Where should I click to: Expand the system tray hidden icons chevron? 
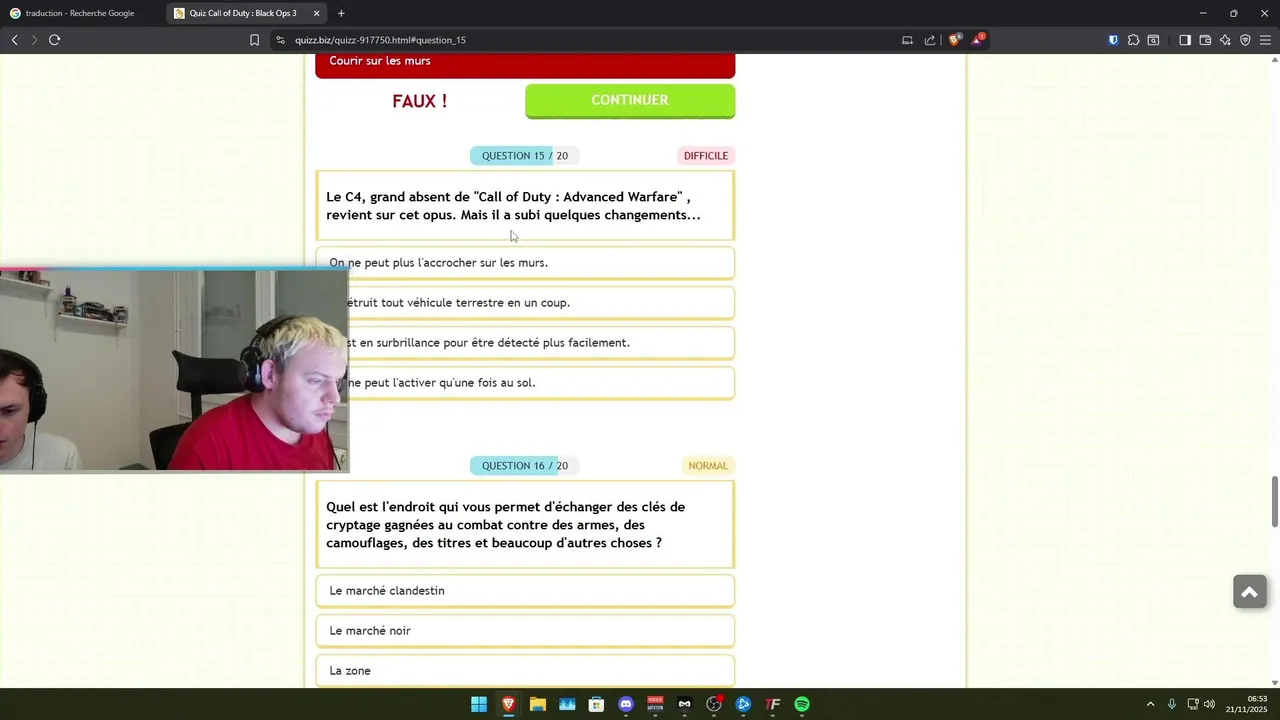point(1150,704)
